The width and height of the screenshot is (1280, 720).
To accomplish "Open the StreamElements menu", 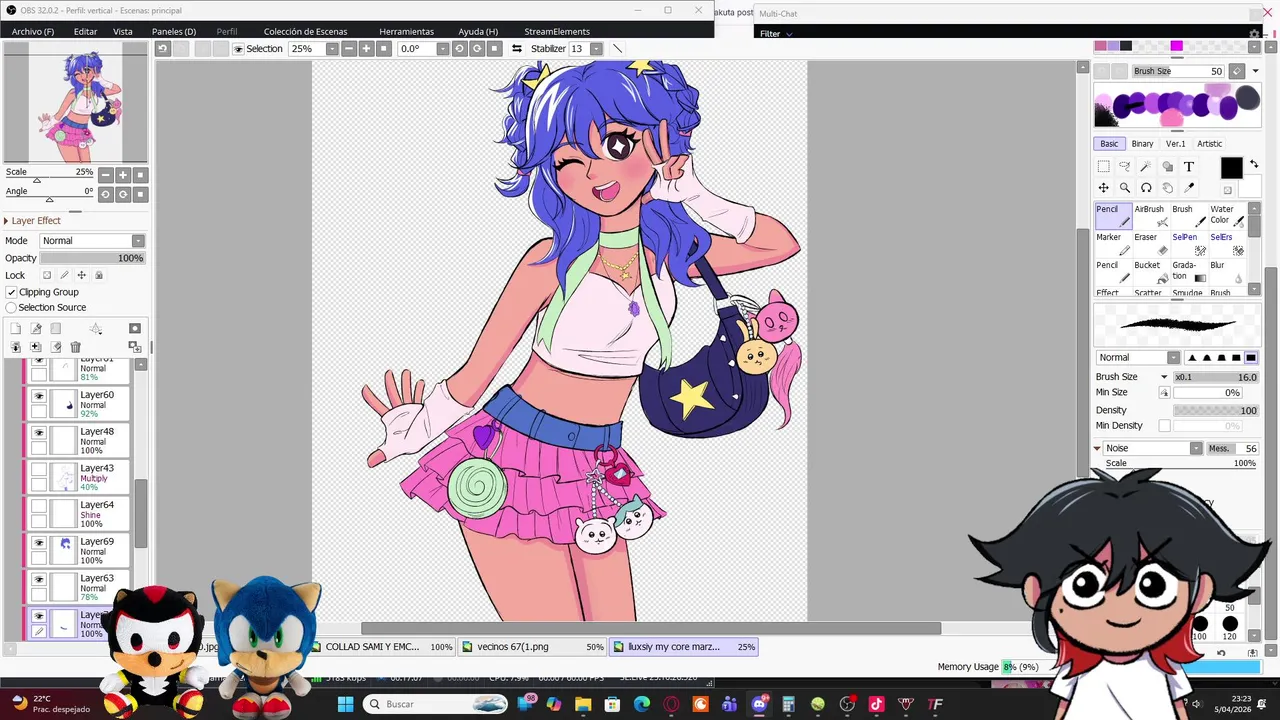I will tap(557, 31).
